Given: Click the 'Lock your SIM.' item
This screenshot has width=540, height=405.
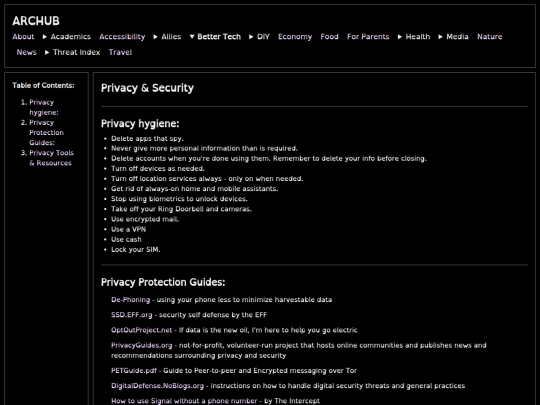Looking at the screenshot, I should tap(136, 249).
